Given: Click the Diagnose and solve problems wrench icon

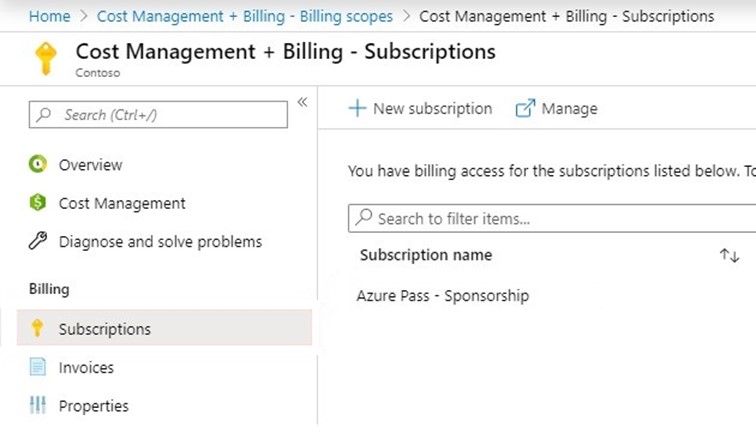Looking at the screenshot, I should (38, 241).
